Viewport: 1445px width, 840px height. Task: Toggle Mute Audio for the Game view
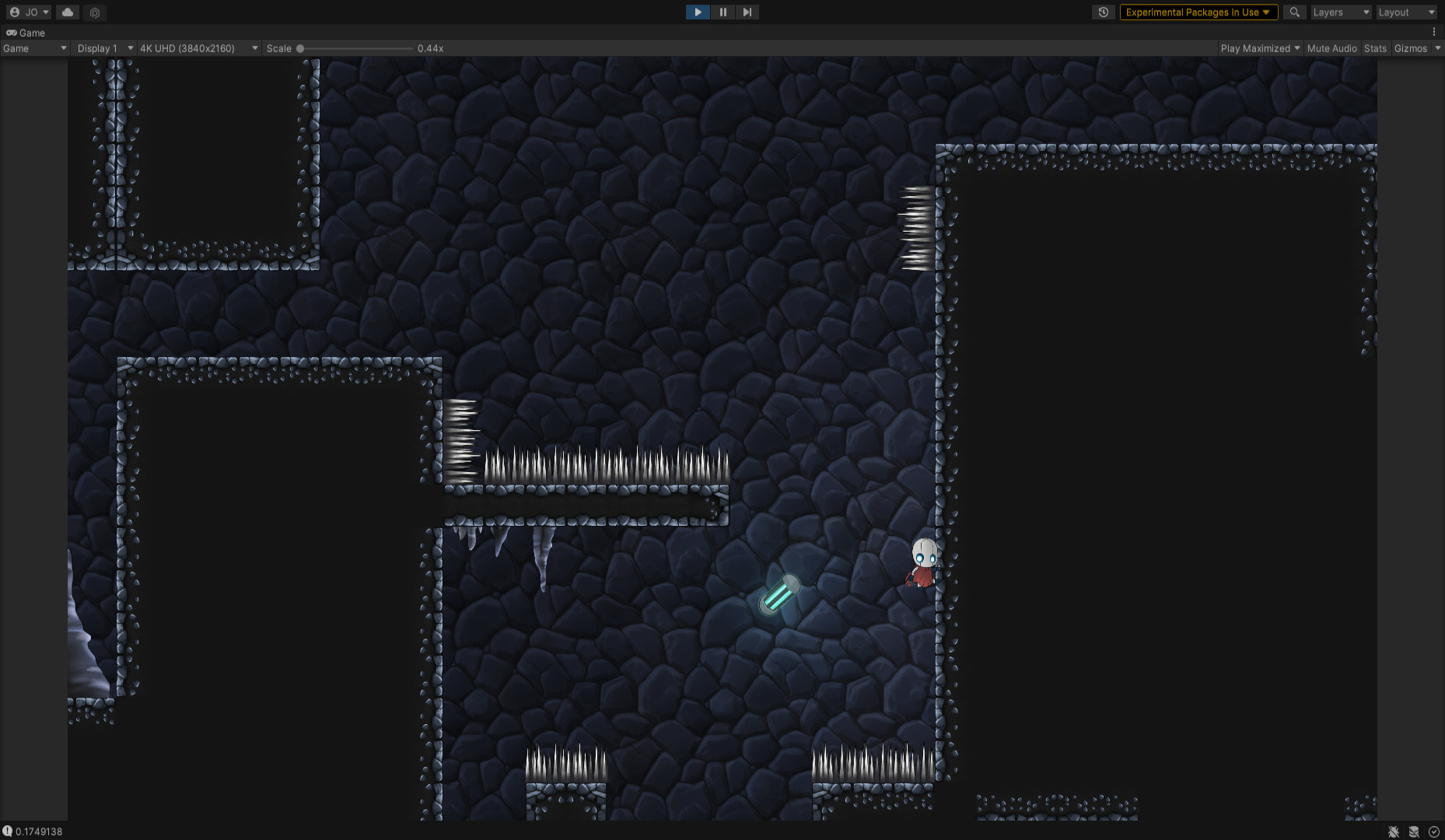tap(1331, 47)
